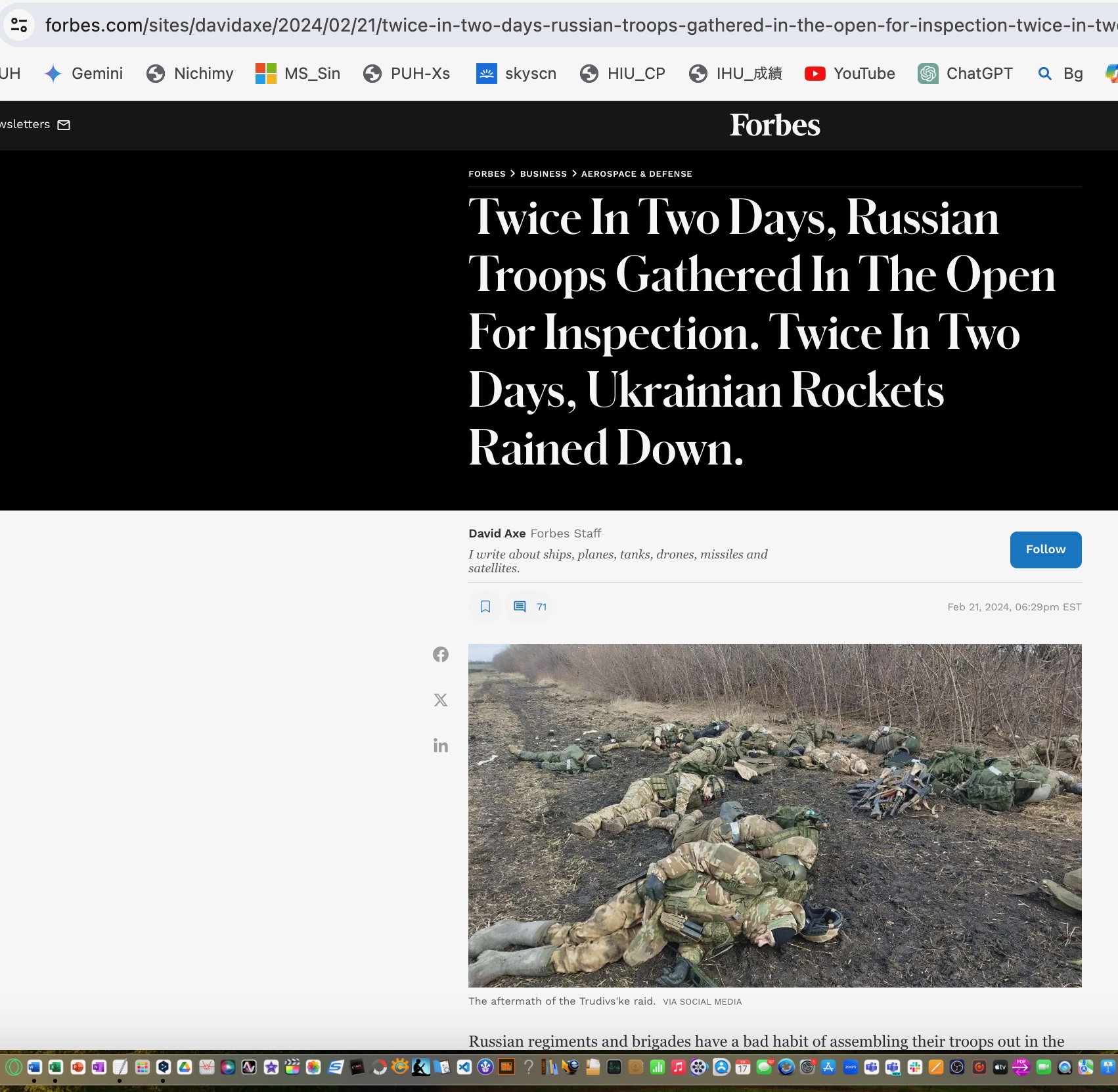
Task: Open Siri from the Dock
Action: coord(228,1067)
